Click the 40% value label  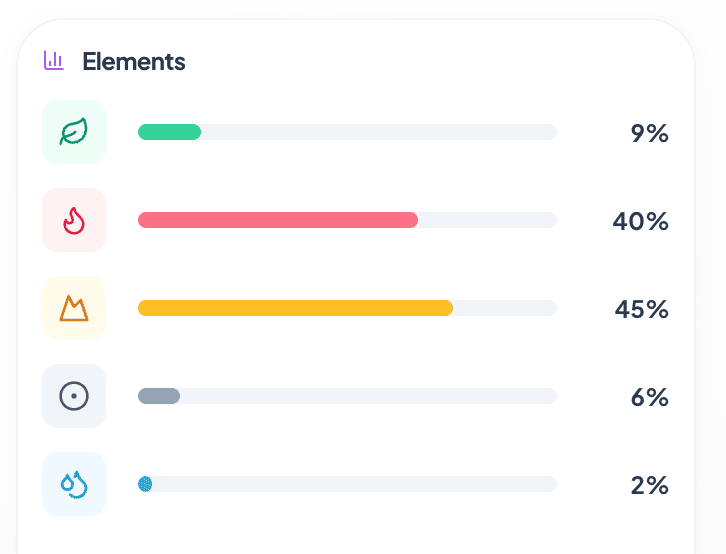coord(640,221)
